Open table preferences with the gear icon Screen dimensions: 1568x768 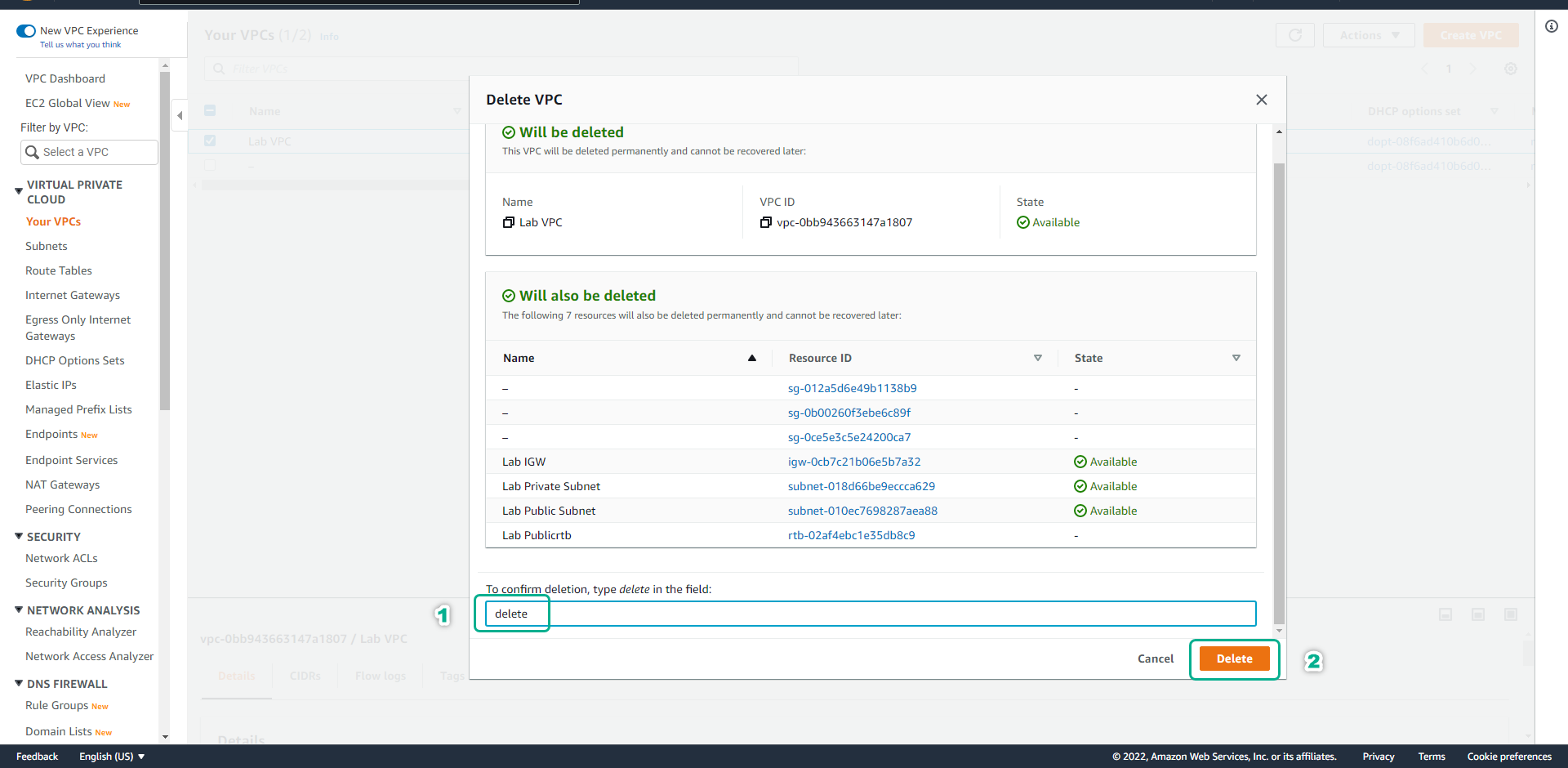pos(1510,69)
